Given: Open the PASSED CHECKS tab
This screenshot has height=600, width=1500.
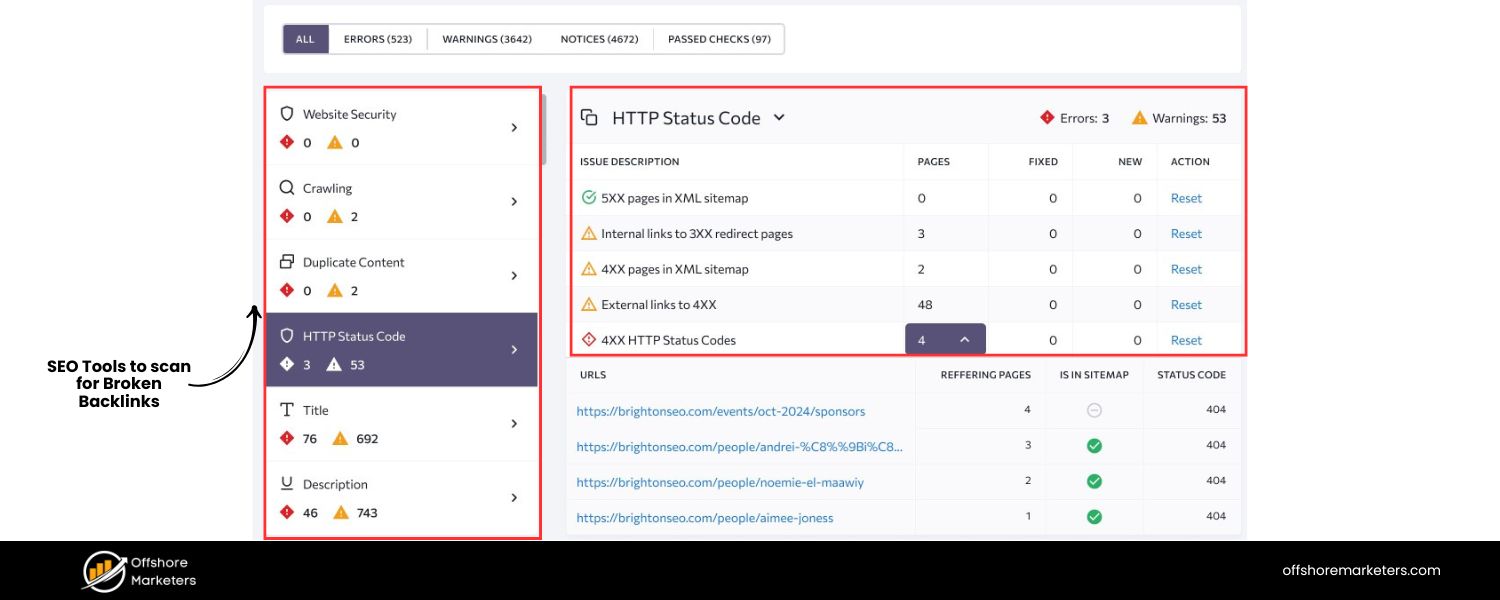Looking at the screenshot, I should tap(718, 39).
